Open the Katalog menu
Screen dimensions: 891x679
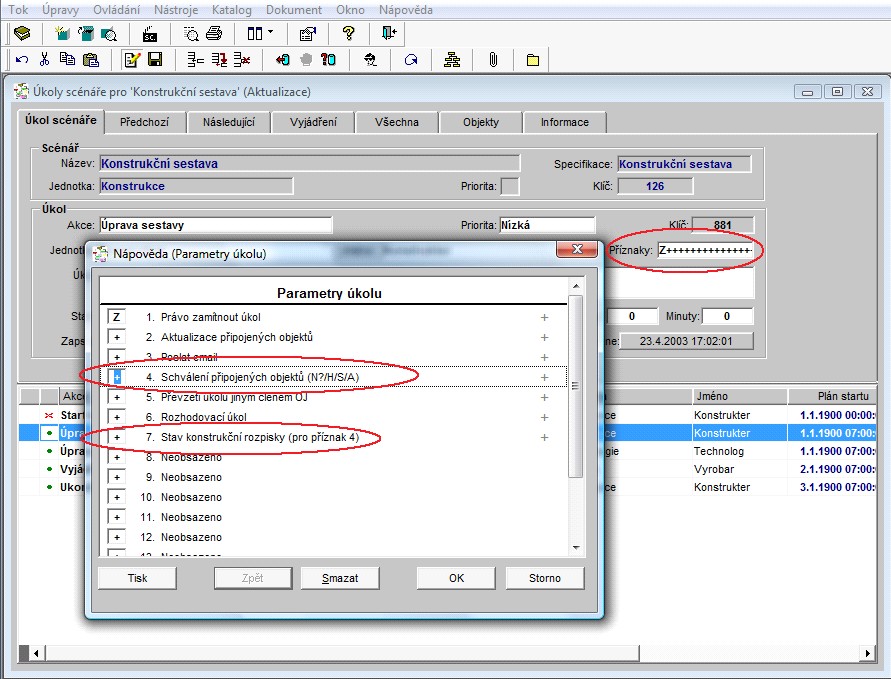[x=231, y=10]
